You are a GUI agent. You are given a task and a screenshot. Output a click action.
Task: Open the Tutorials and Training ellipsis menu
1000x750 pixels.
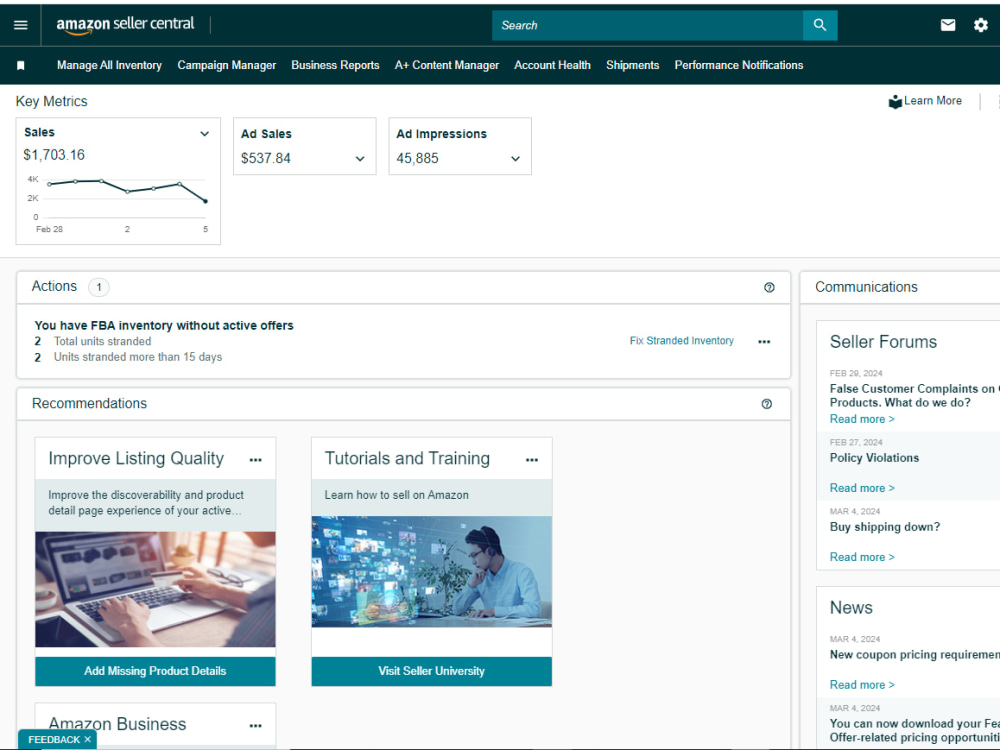pos(532,460)
